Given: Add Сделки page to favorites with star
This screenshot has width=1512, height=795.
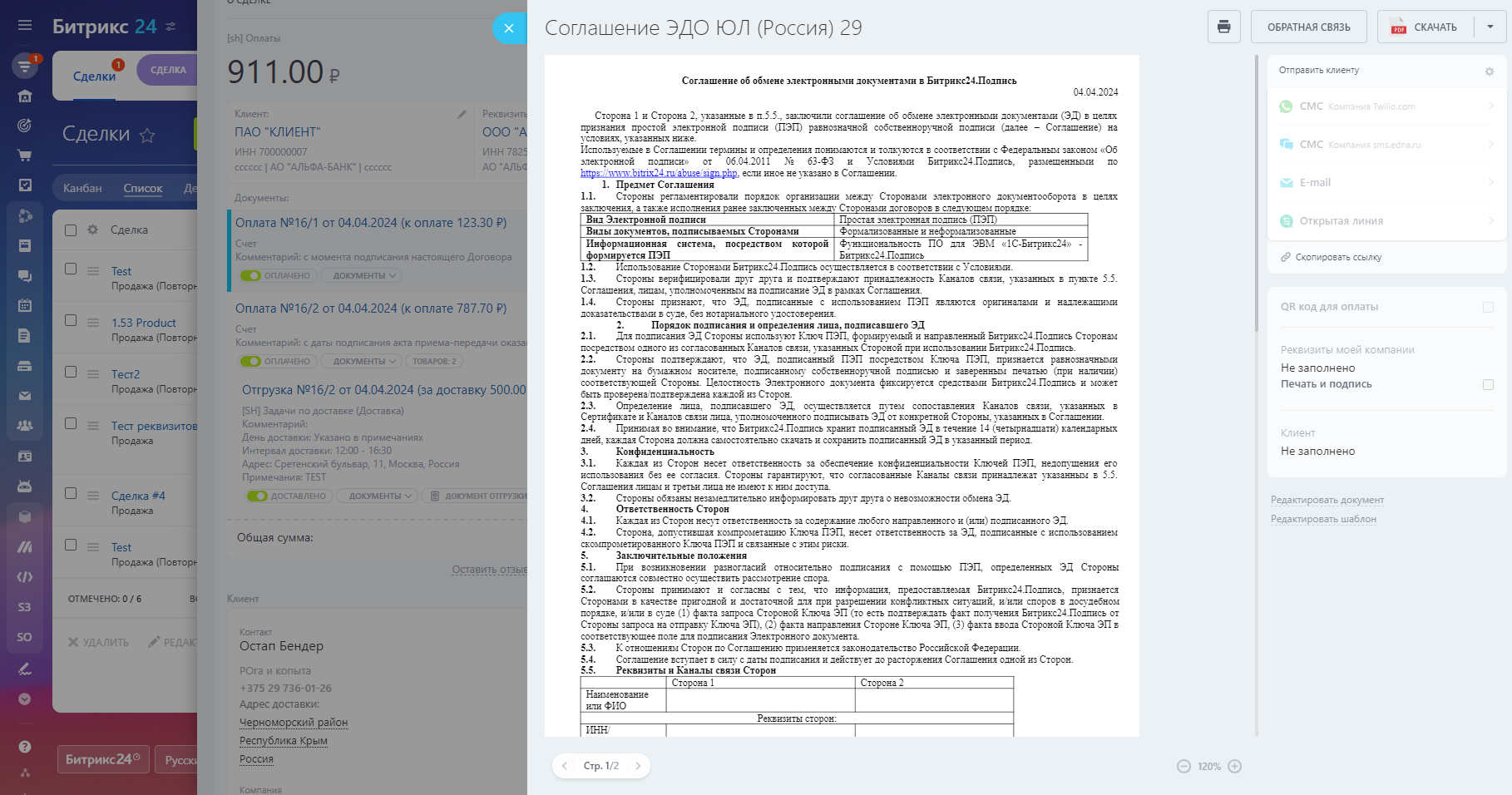Looking at the screenshot, I should click(x=147, y=135).
